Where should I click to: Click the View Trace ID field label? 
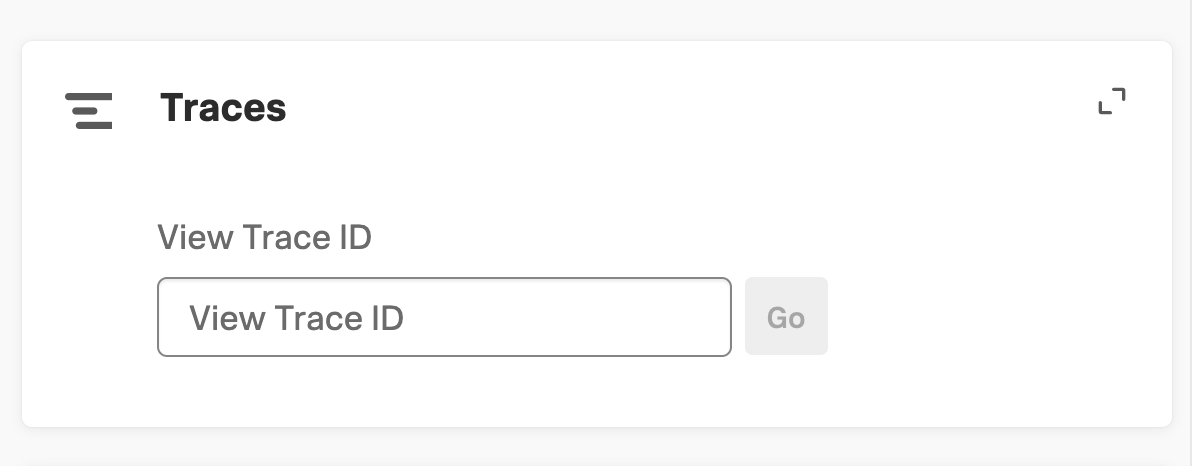(x=264, y=238)
